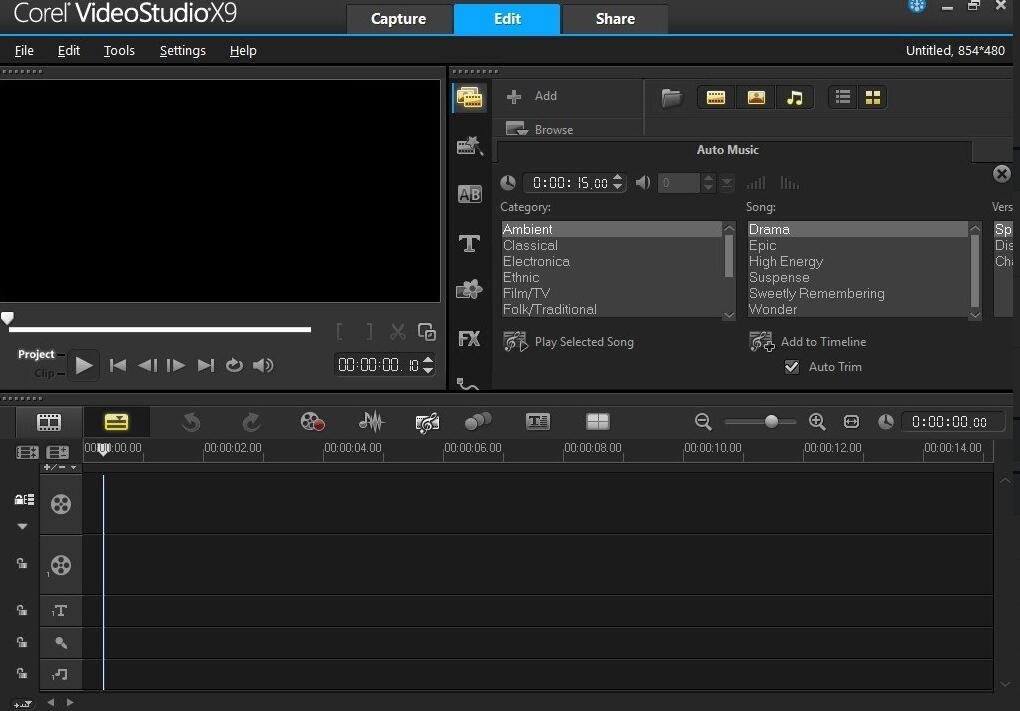Open the Transitions (AB) panel

click(x=469, y=194)
